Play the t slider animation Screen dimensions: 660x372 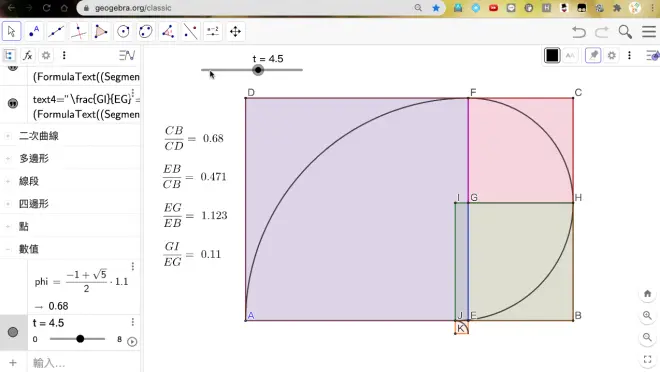point(132,342)
